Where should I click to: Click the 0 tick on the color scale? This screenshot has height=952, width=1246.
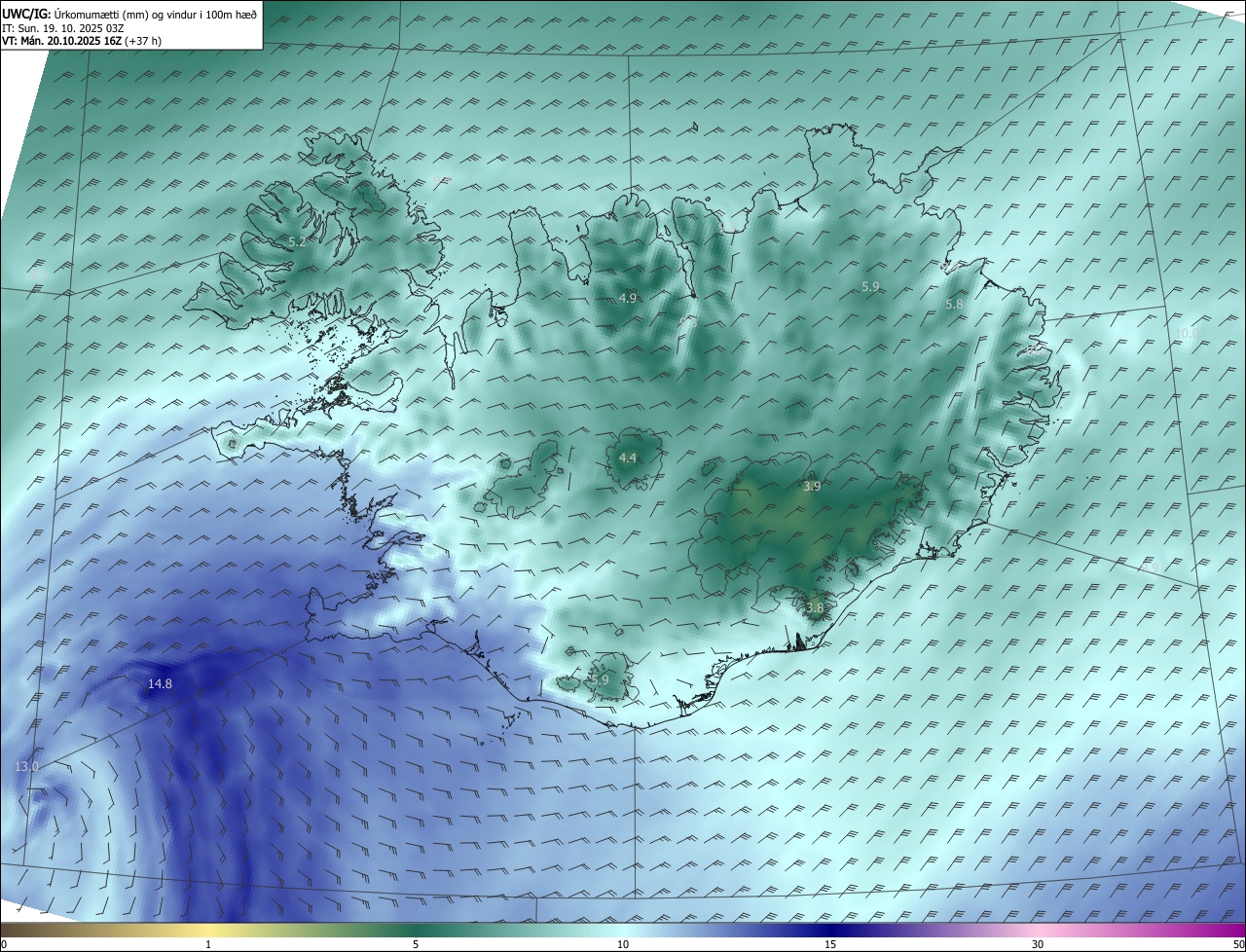tap(4, 944)
